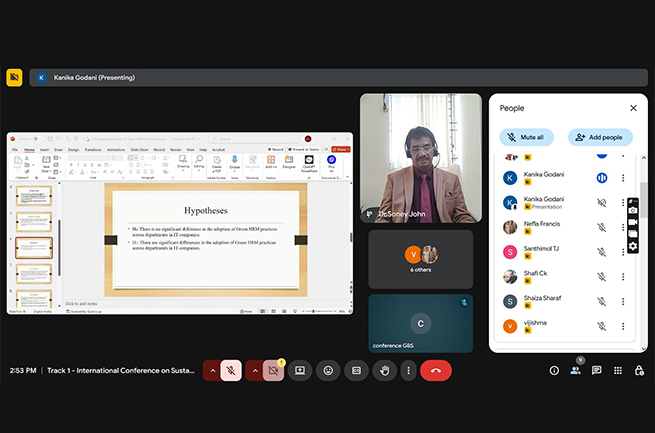Close the People panel

(633, 108)
